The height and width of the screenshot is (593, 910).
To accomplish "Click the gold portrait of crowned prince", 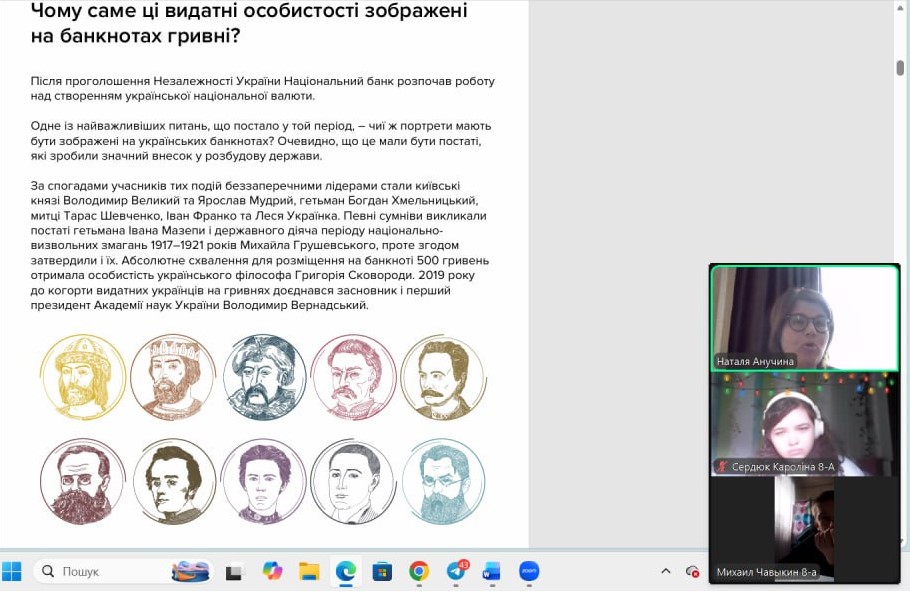I will (82, 376).
